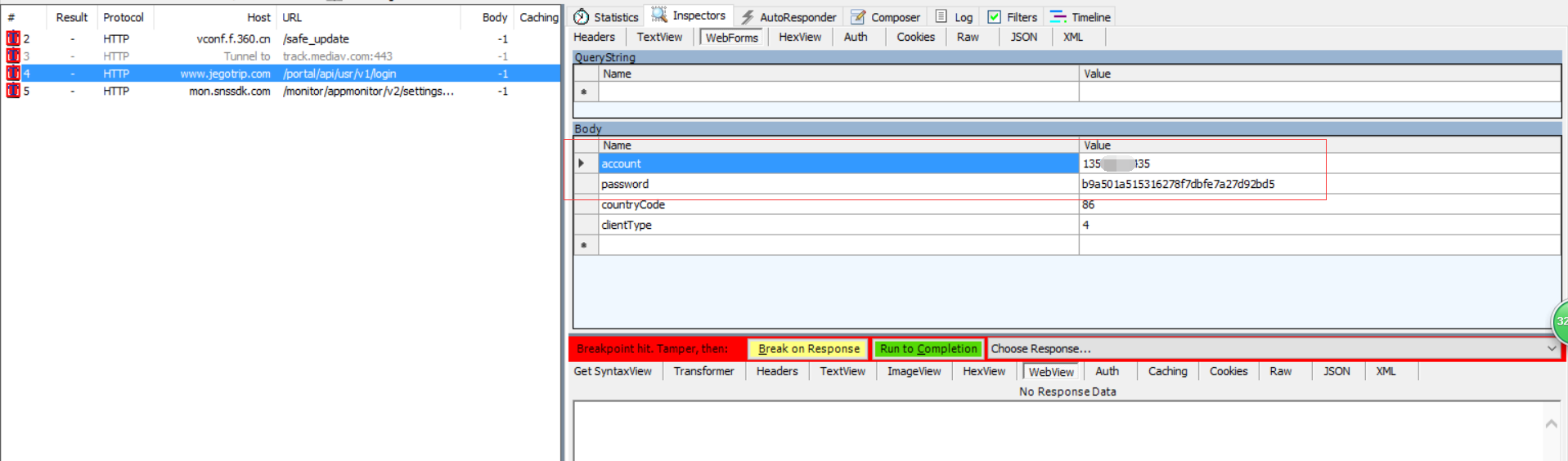Open response Cookies tab
Viewport: 1568px width, 461px height.
tap(1229, 371)
